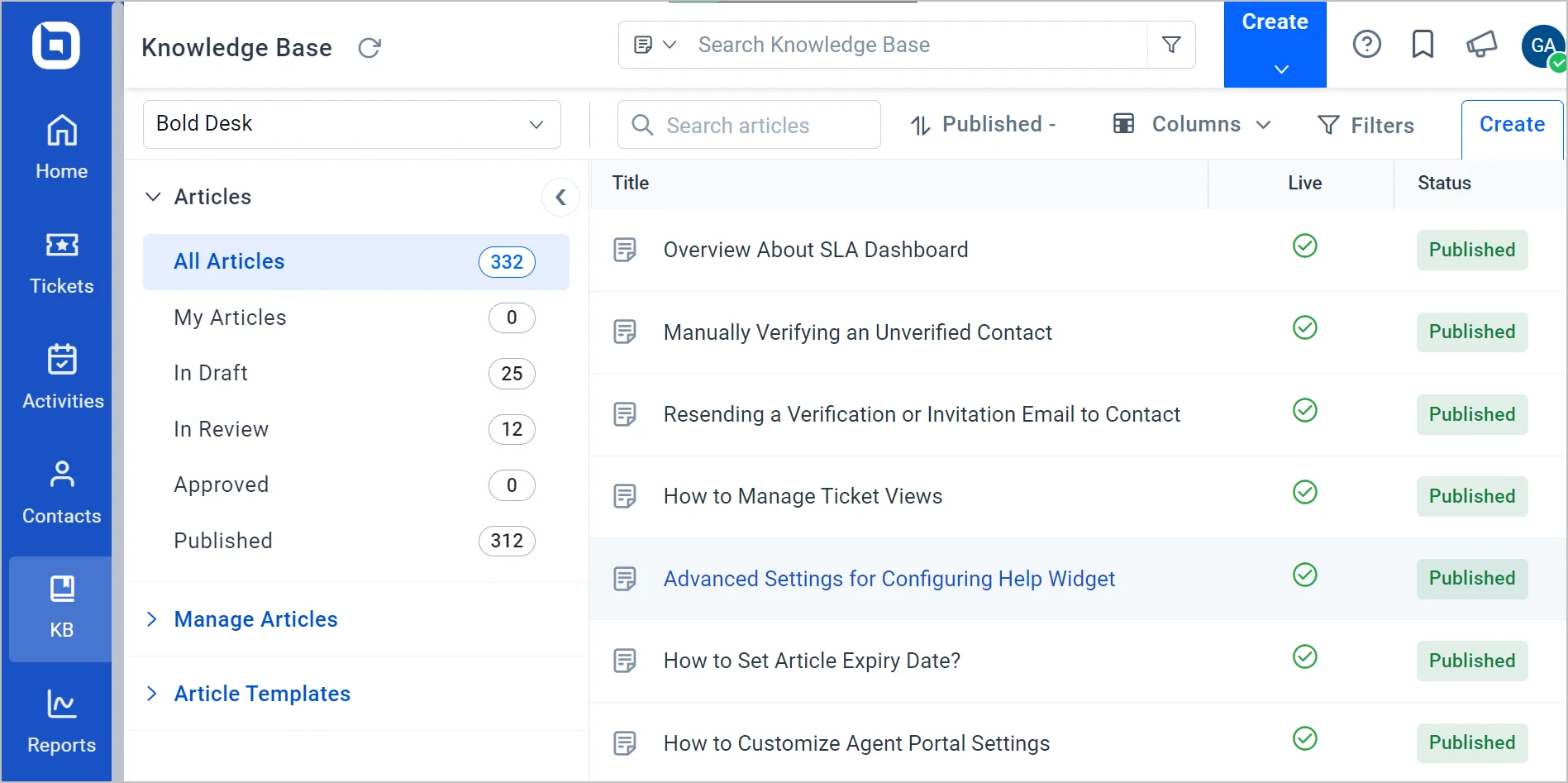Open the Published sort order dropdown
Image resolution: width=1568 pixels, height=783 pixels.
(984, 124)
